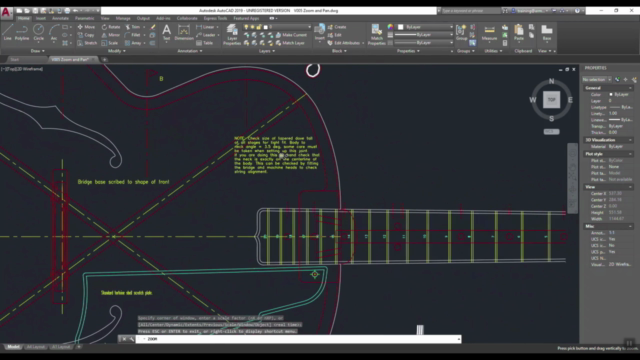The width and height of the screenshot is (640, 360).
Task: Click the Edit Attributes button
Action: pyautogui.click(x=344, y=43)
